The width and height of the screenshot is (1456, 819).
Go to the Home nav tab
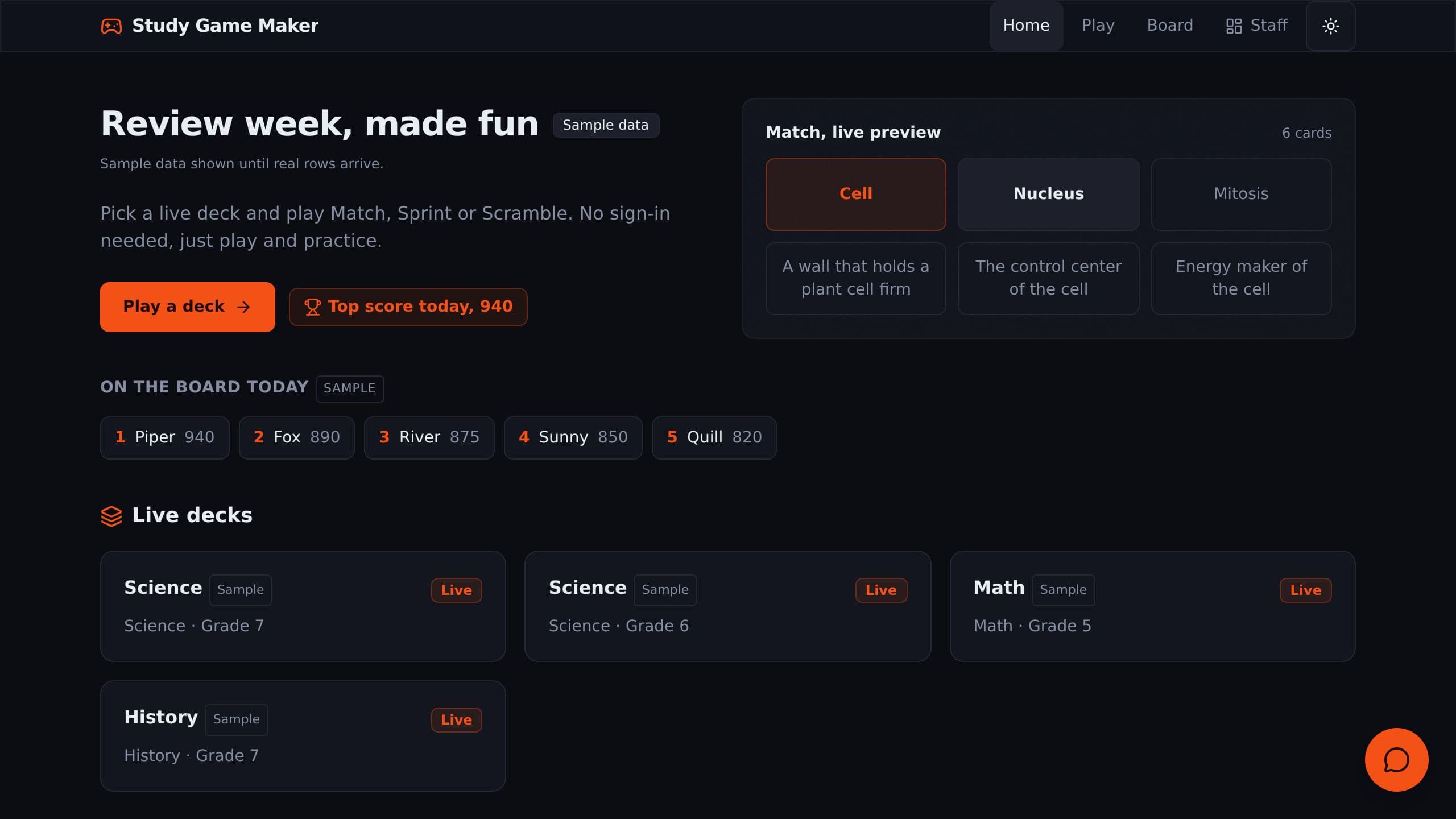(x=1026, y=26)
